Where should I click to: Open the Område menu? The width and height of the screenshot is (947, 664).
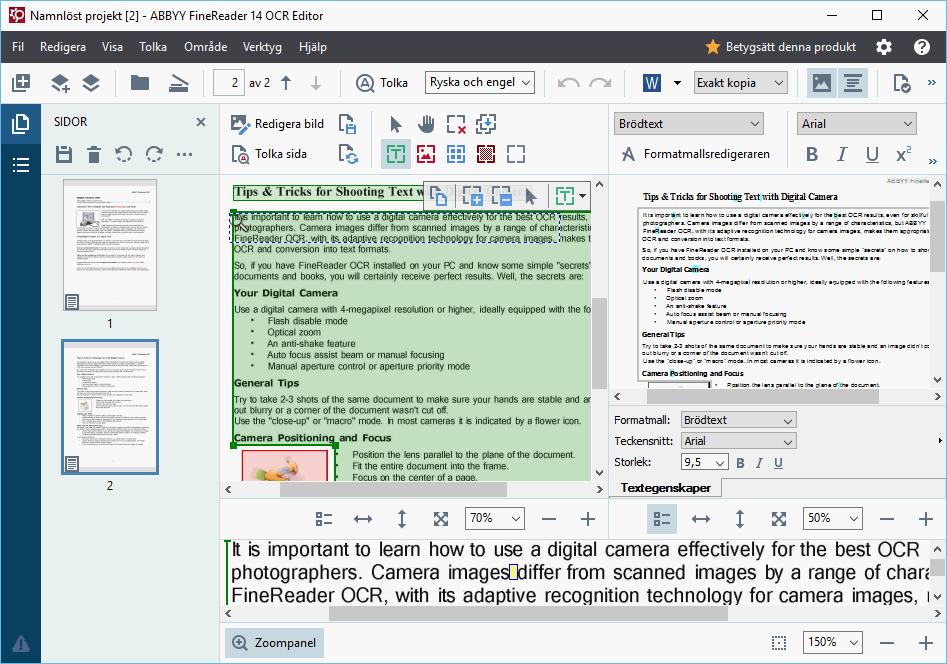[205, 47]
